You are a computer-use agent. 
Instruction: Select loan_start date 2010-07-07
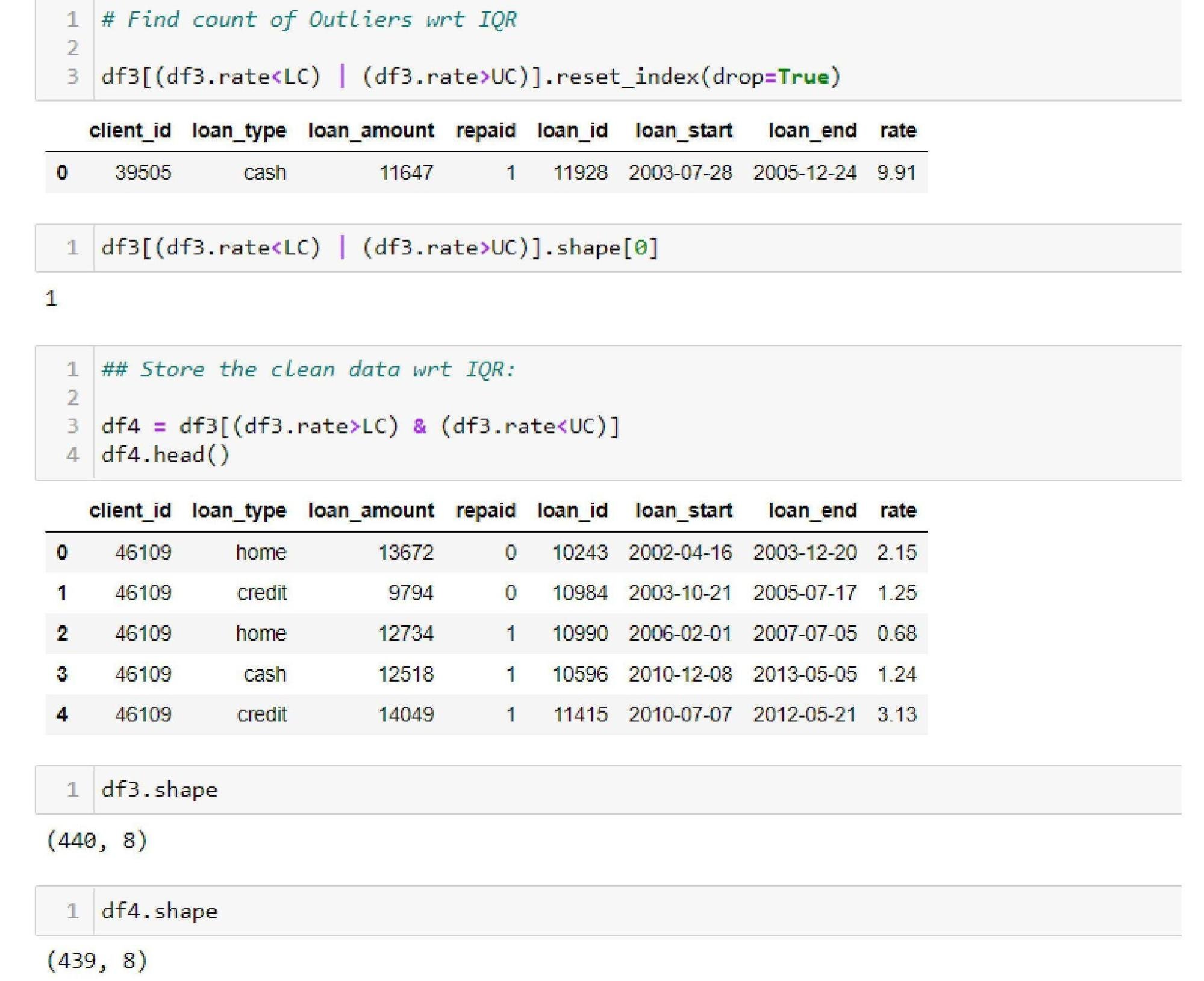pos(681,715)
